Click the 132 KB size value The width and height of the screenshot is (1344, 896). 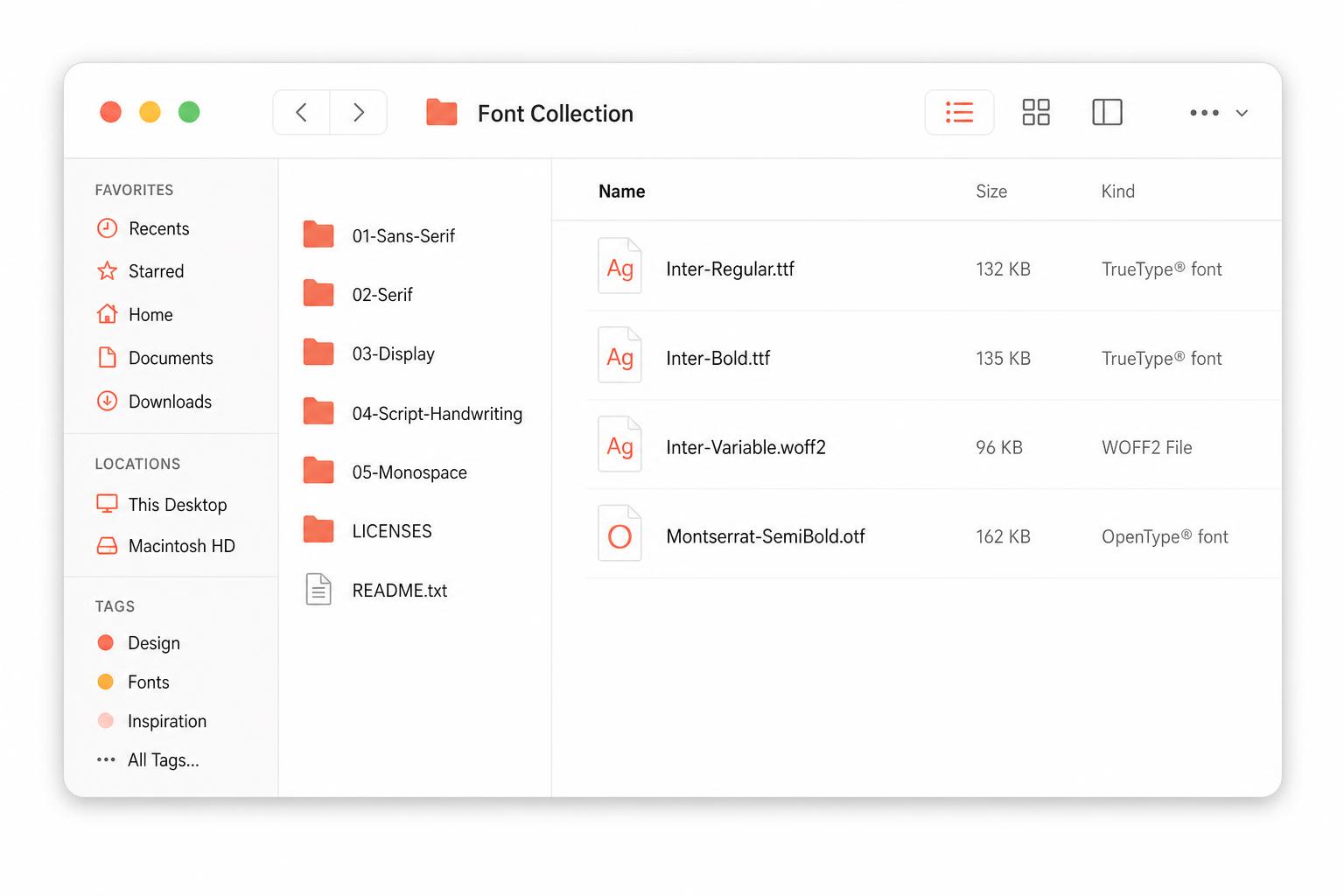pos(1003,269)
